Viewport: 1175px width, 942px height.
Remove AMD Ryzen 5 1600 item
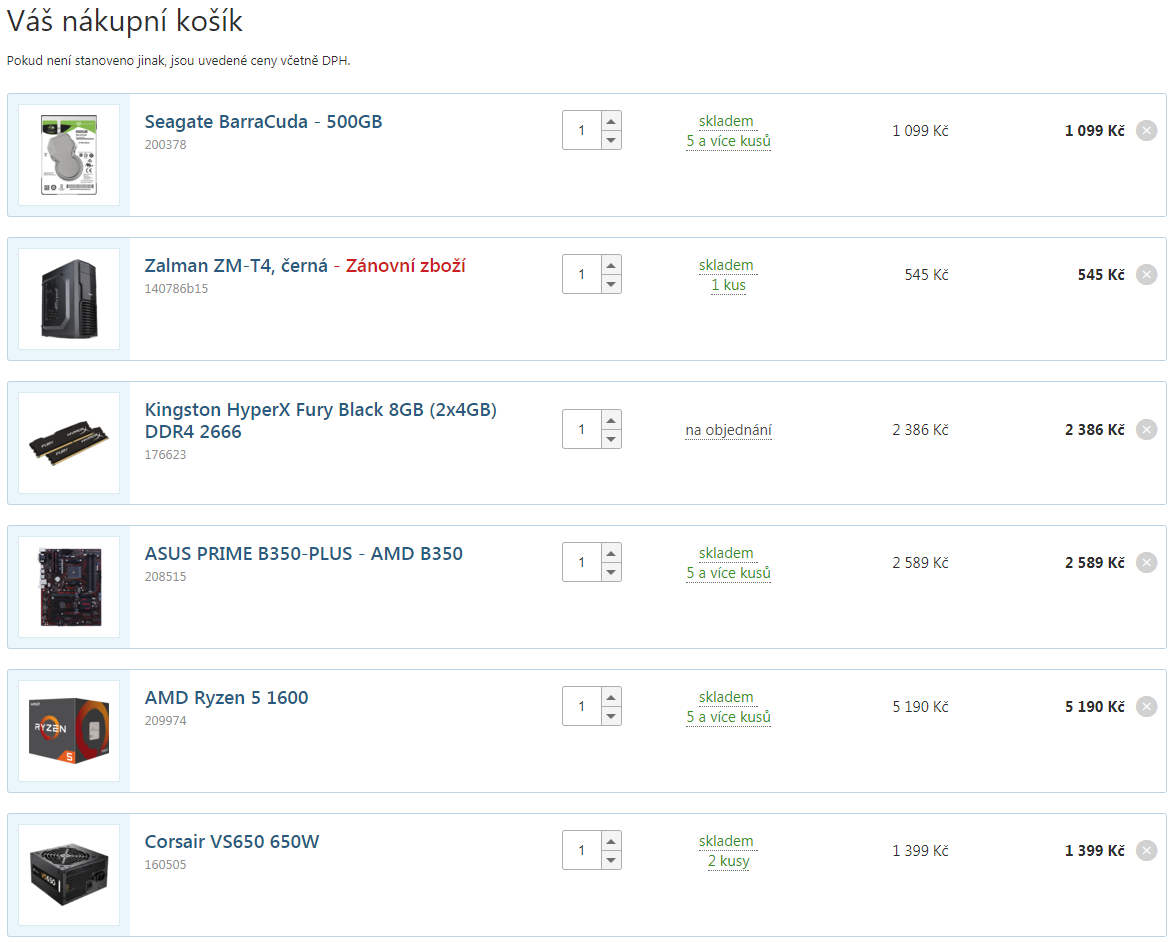tap(1146, 706)
